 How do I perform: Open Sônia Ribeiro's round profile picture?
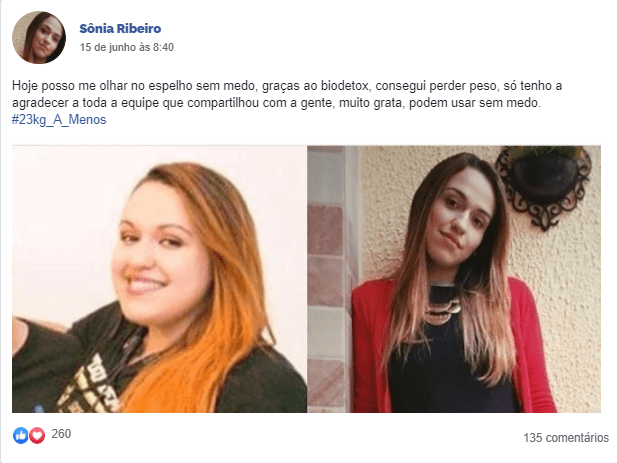click(x=39, y=37)
